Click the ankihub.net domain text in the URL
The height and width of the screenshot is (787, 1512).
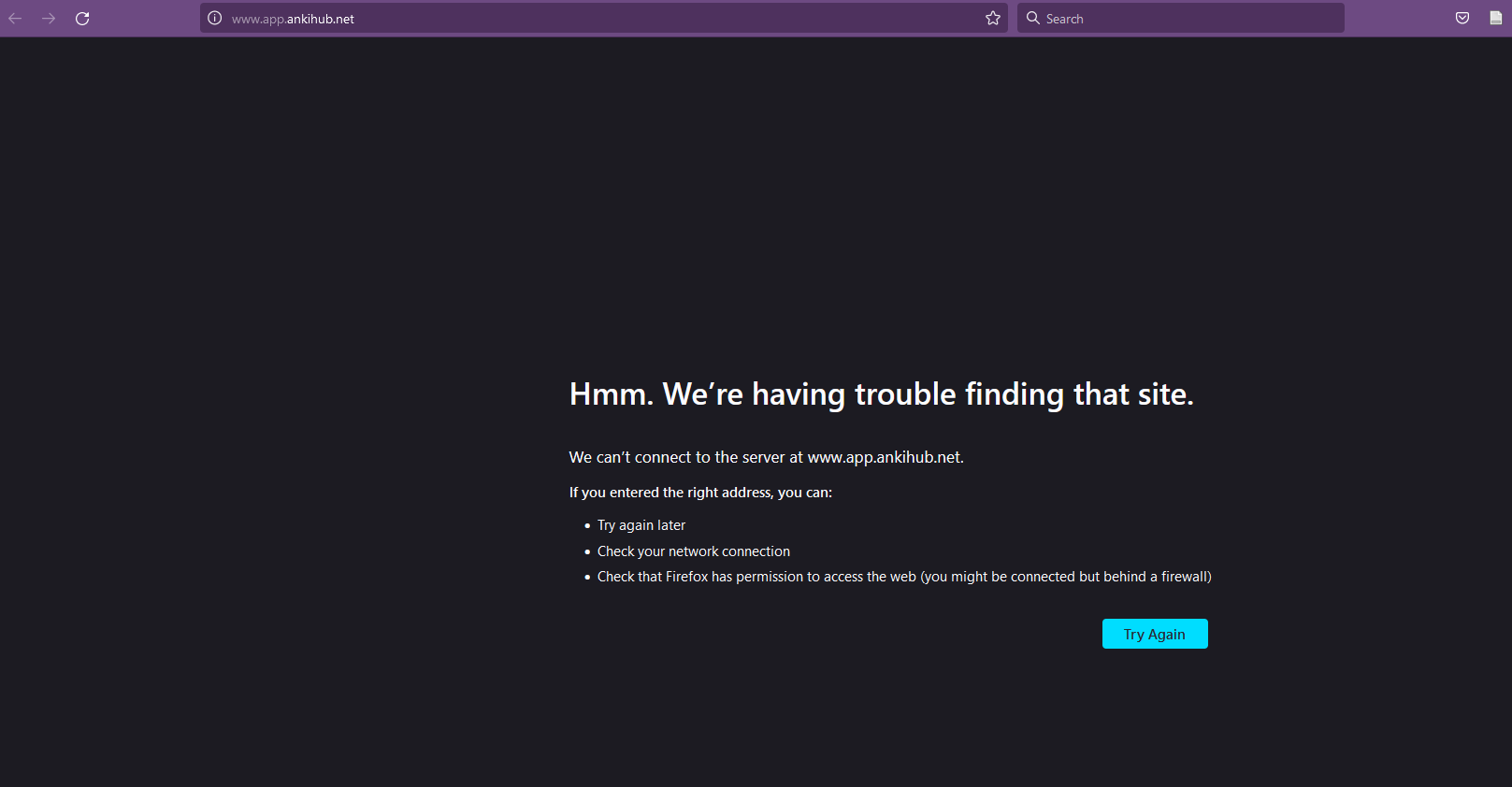(320, 19)
